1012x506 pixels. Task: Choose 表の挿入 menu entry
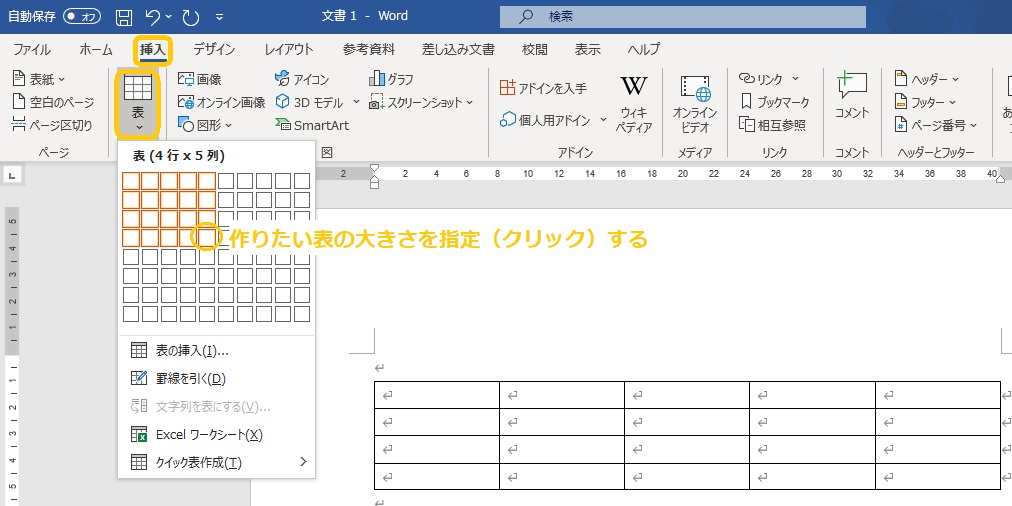[192, 351]
